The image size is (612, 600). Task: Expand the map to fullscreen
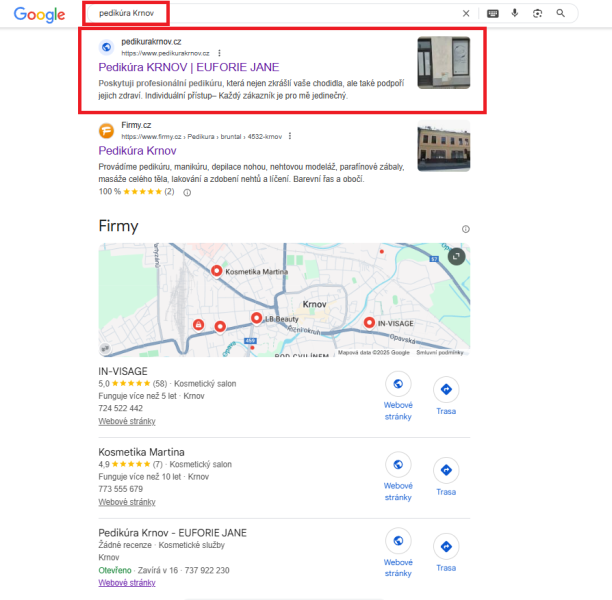click(x=456, y=256)
